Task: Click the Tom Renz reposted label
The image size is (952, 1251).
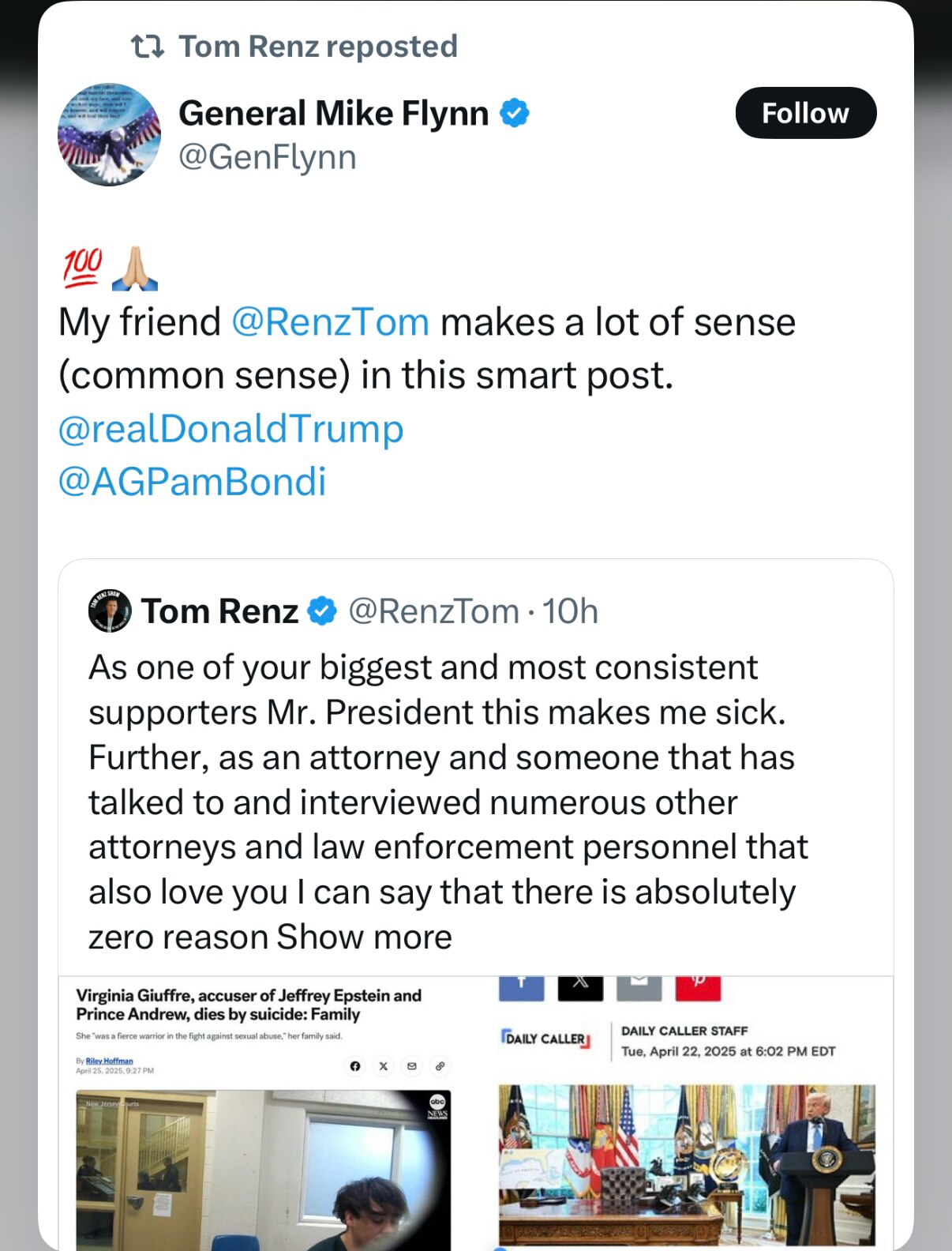Action: (x=317, y=47)
